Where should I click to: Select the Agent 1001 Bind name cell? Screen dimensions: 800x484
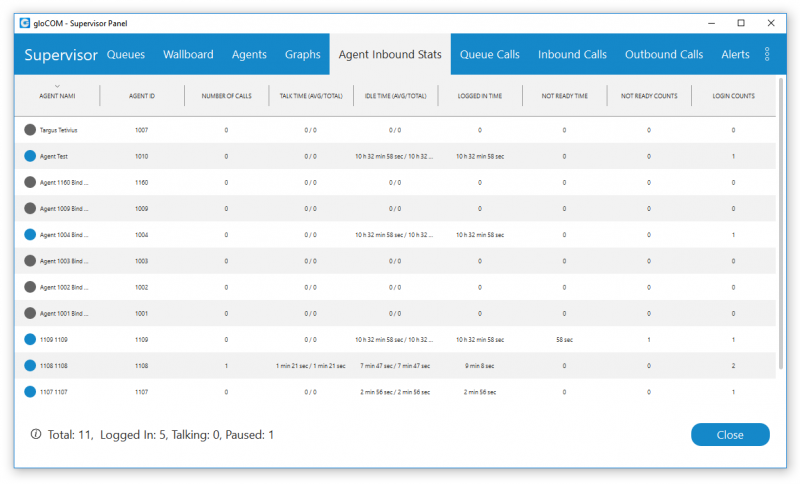pos(64,314)
